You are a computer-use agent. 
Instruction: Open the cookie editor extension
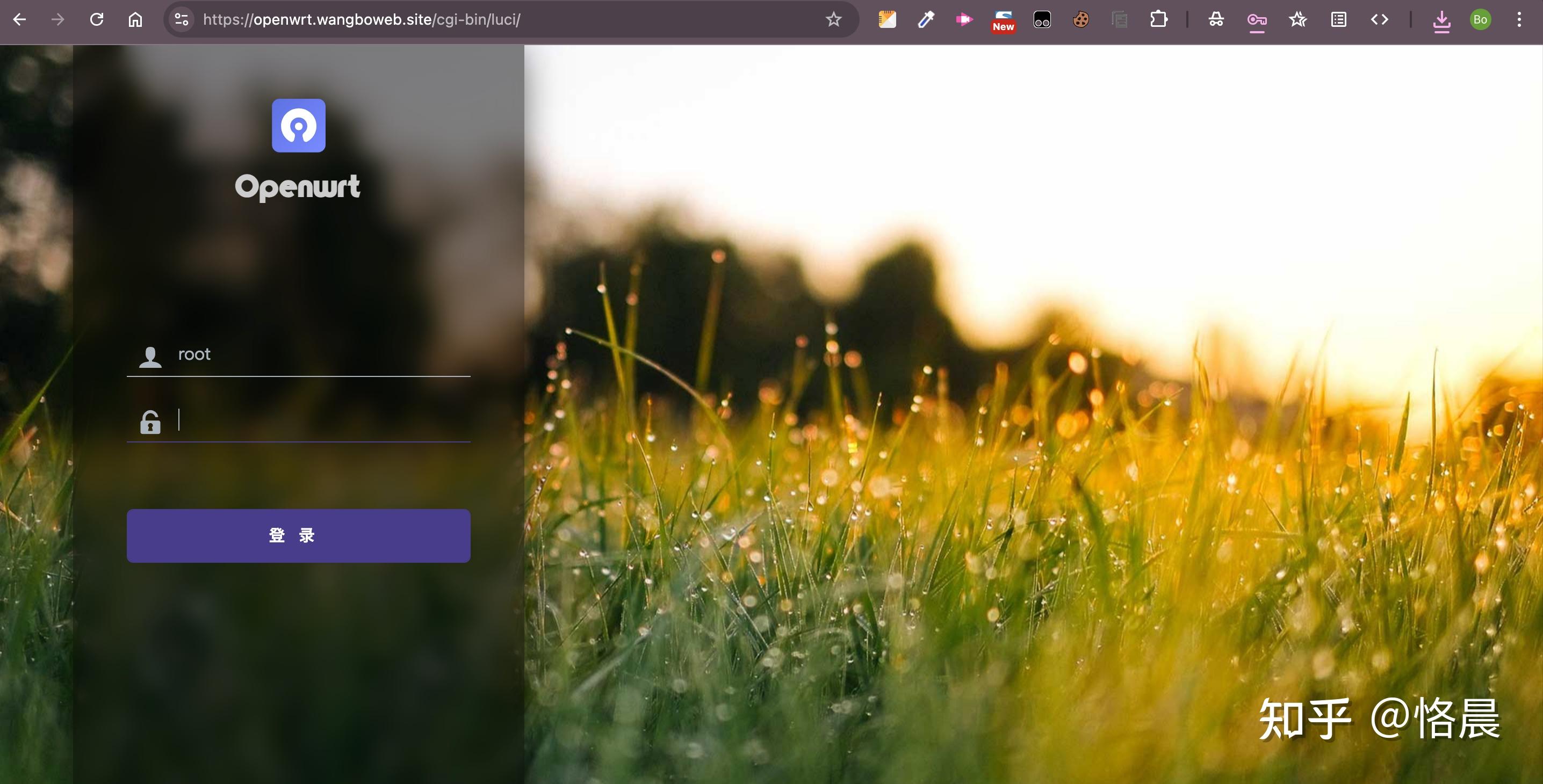click(1080, 20)
